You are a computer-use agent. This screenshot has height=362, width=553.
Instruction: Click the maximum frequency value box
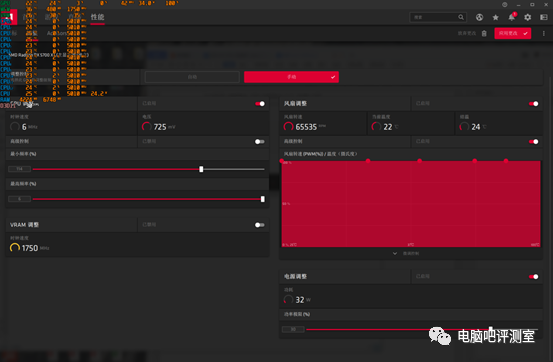pos(19,199)
